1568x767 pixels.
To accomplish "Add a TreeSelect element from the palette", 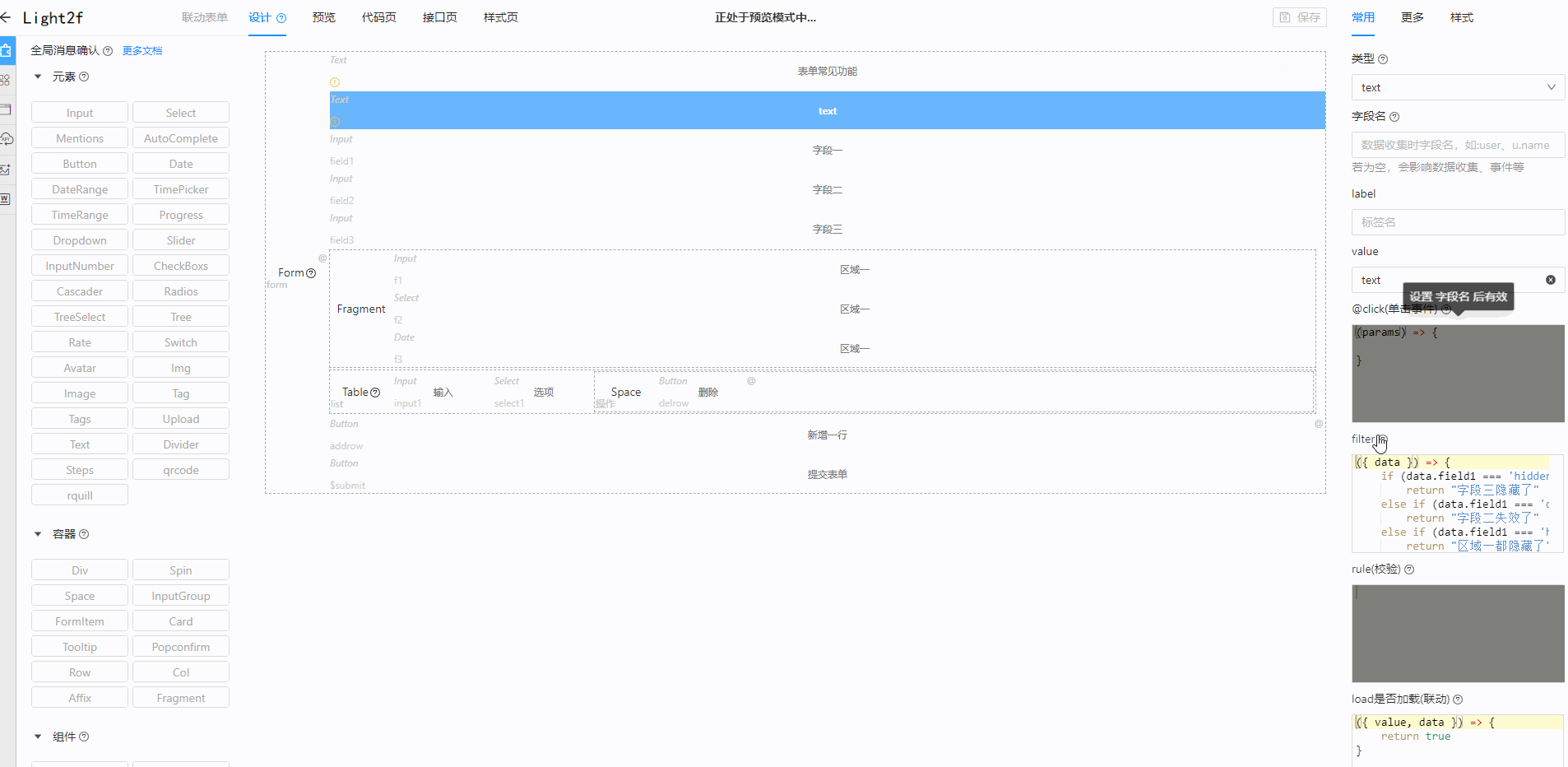I will [x=80, y=317].
